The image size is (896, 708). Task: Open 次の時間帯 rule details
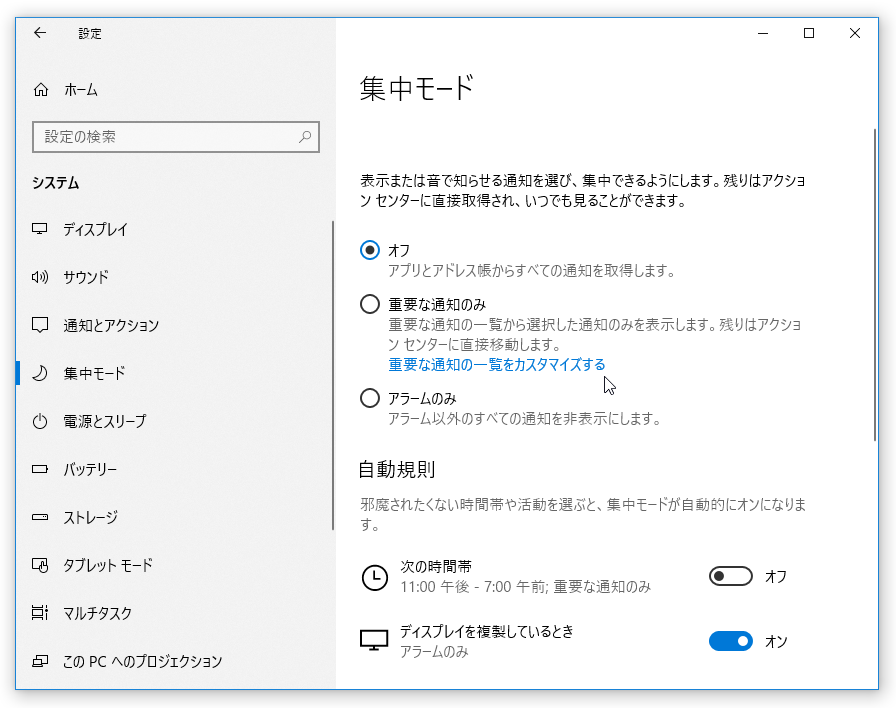pyautogui.click(x=525, y=577)
